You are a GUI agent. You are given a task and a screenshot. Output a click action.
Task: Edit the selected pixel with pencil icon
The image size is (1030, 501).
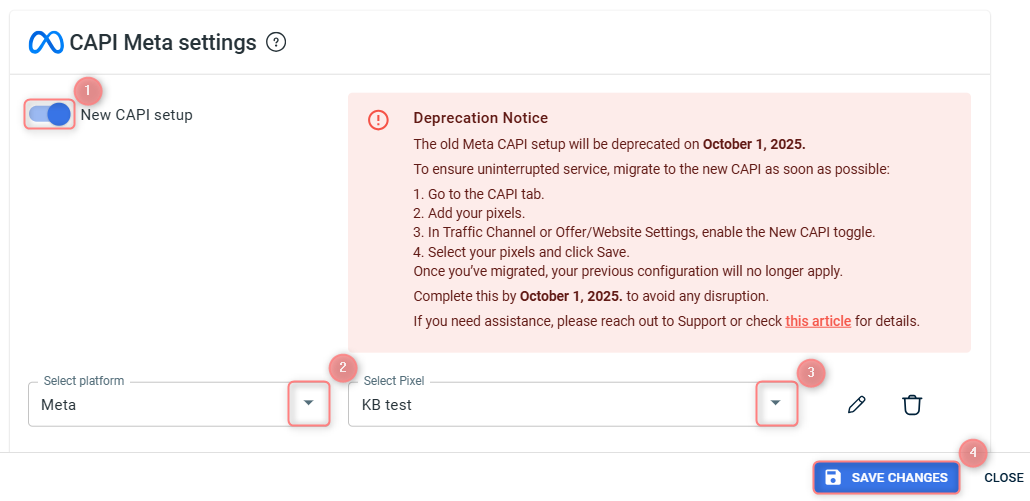(x=857, y=404)
